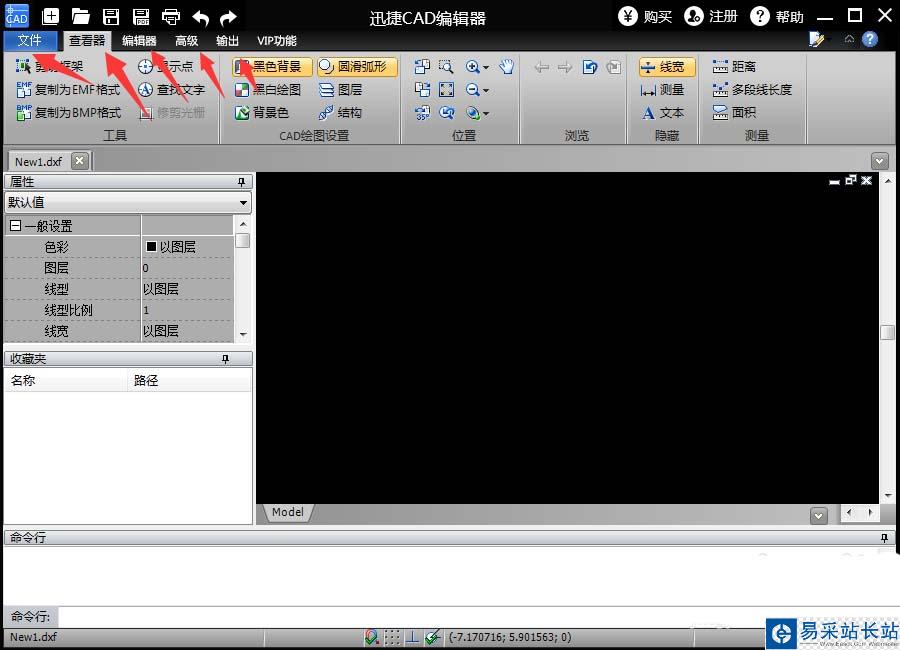Click 复制为EMF格式 tool

click(68, 90)
